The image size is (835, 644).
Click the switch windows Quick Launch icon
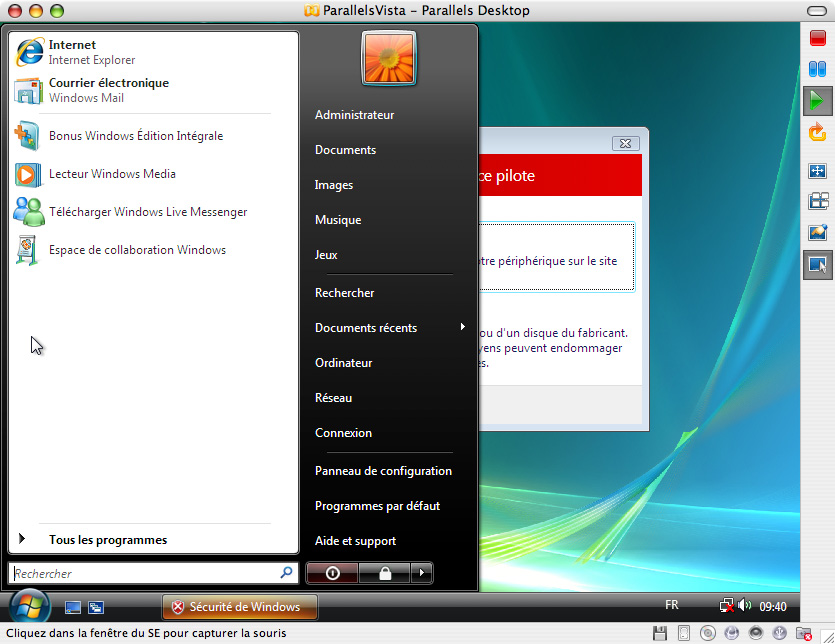(96, 607)
